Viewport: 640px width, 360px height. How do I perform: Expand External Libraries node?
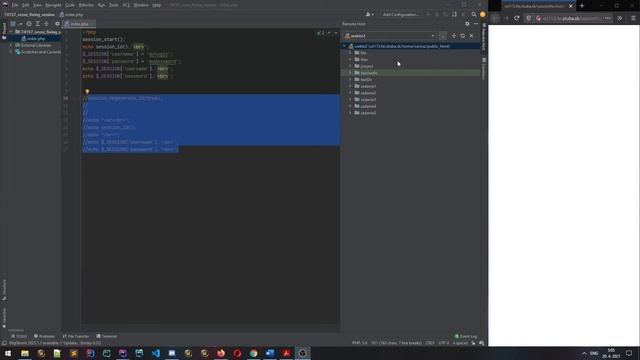pos(11,45)
